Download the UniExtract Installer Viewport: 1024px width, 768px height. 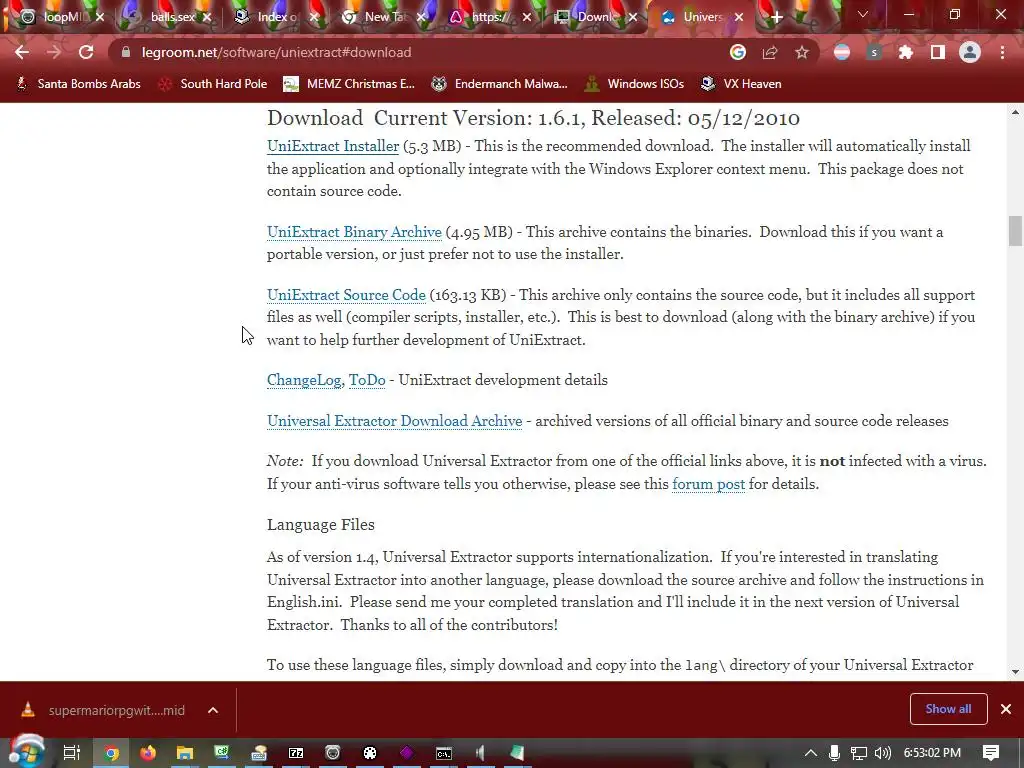coord(332,146)
